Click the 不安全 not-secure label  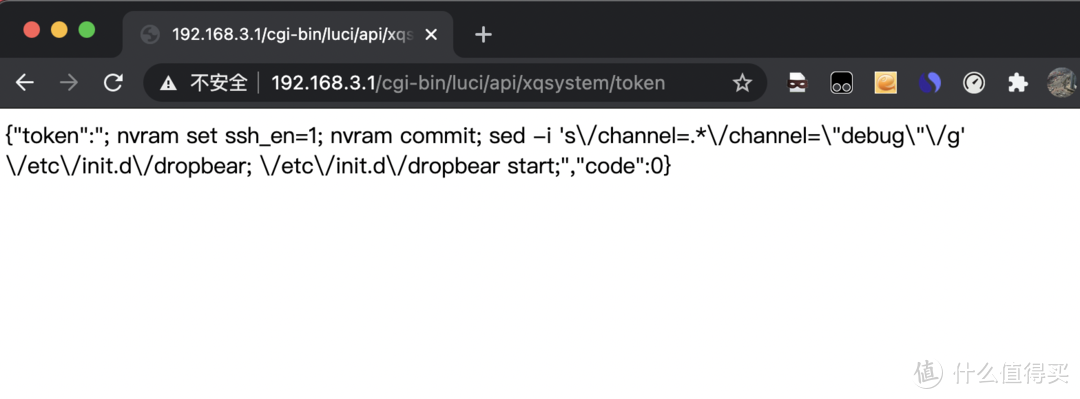click(x=218, y=83)
